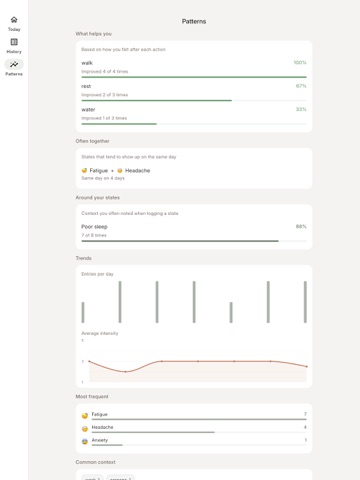Screen dimensions: 360x480
Task: Select the Fatigue row in Most frequent
Action: 194,416
